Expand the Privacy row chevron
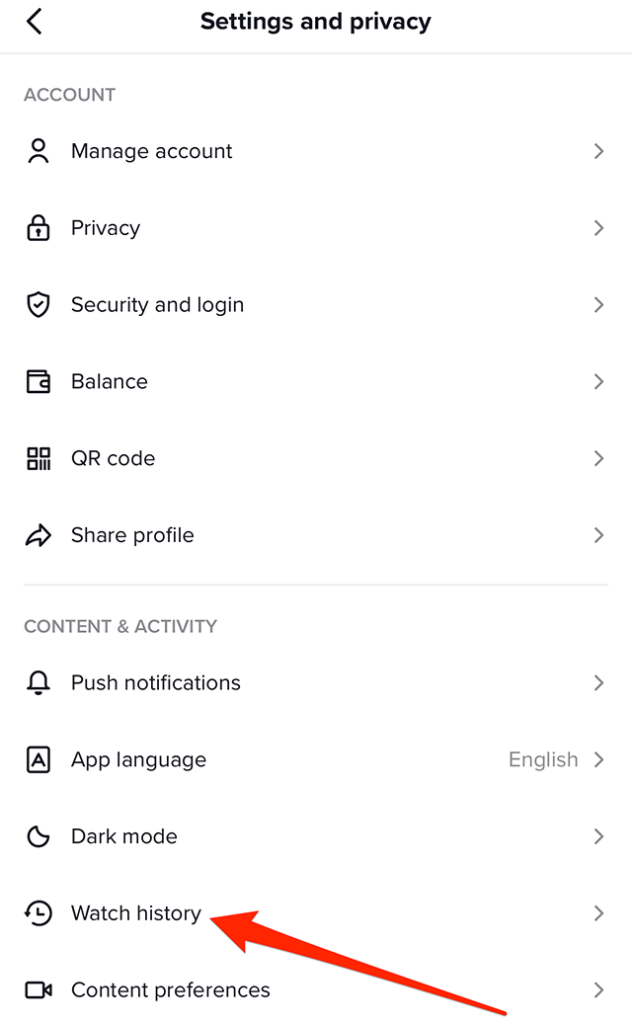 (x=599, y=227)
